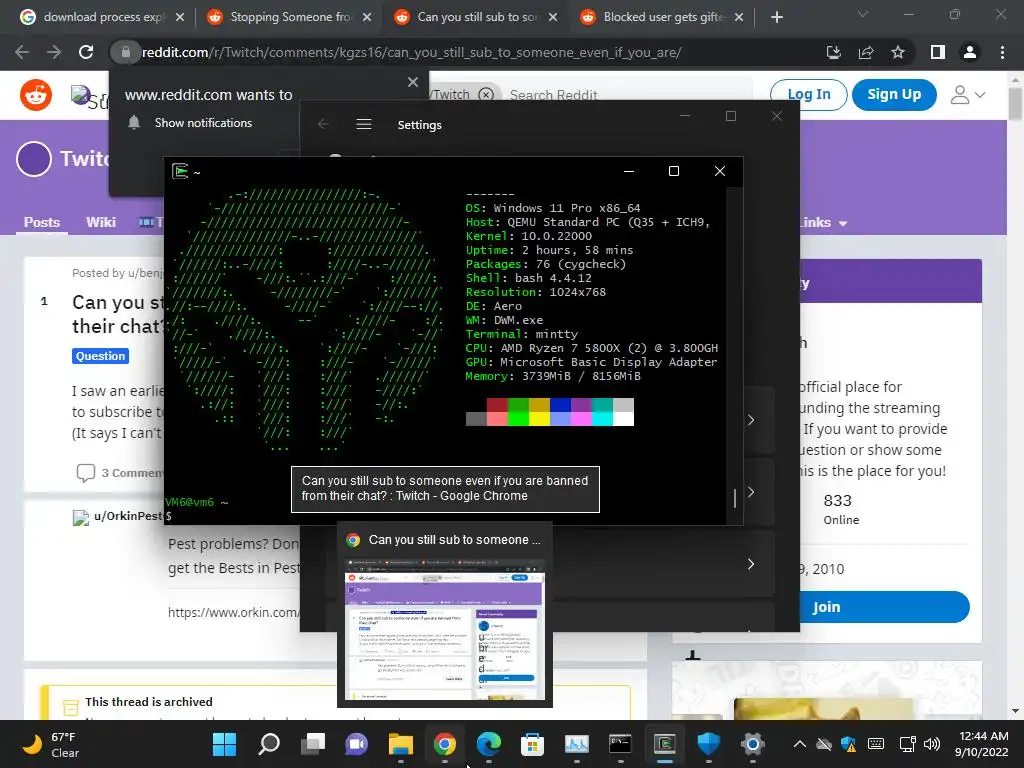
Task: Switch to 'Stopping Someone fro' tab
Action: click(x=289, y=17)
